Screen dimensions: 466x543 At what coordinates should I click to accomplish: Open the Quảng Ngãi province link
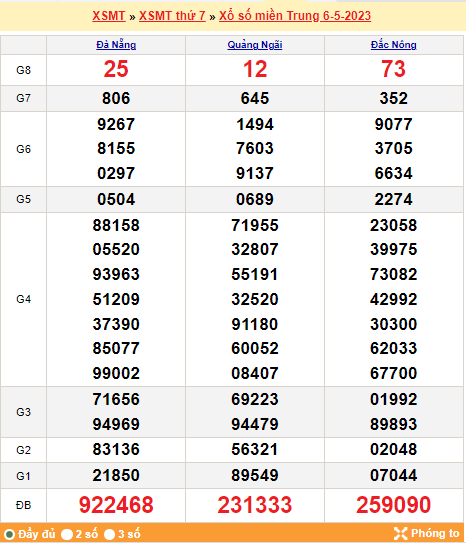(x=255, y=45)
